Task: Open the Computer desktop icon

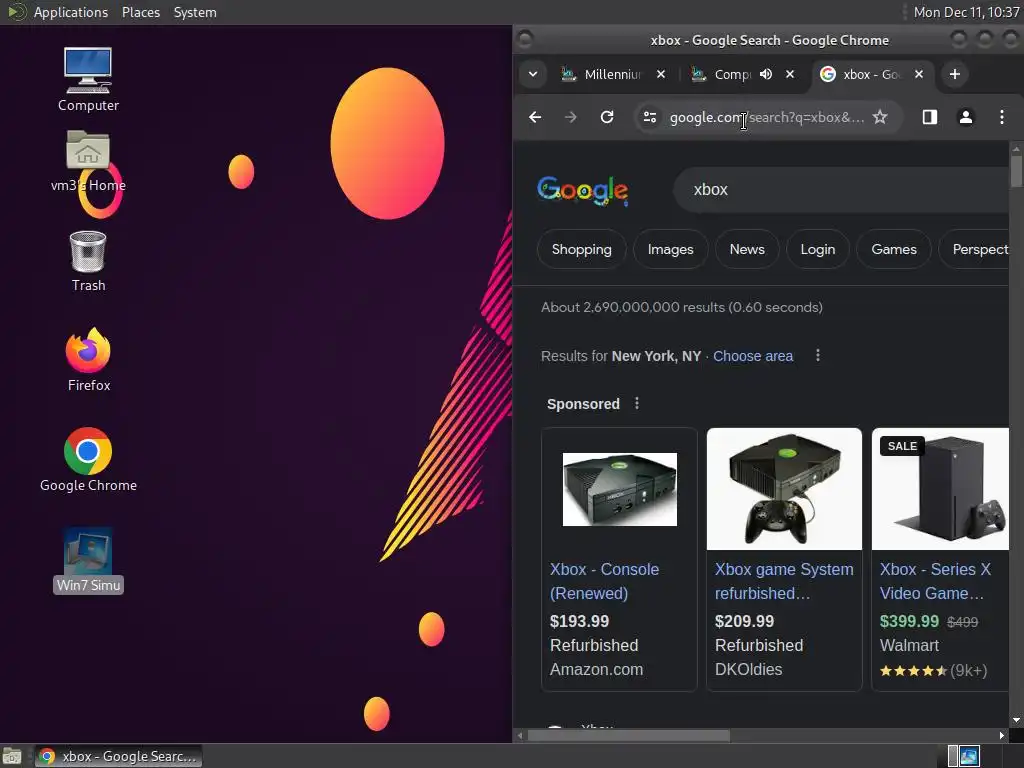Action: coord(88,79)
